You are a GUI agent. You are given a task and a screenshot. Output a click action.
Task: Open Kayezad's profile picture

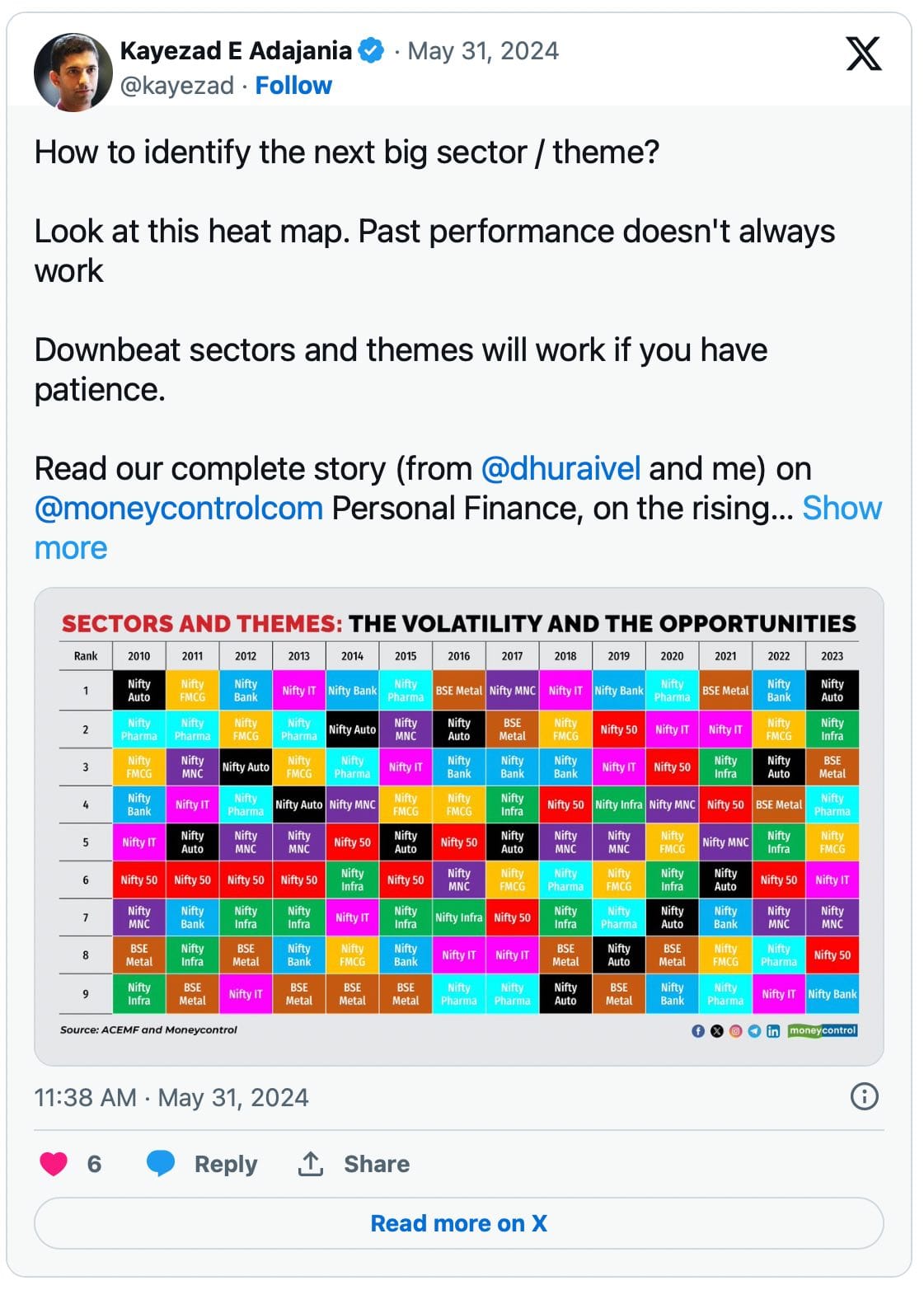pos(73,72)
